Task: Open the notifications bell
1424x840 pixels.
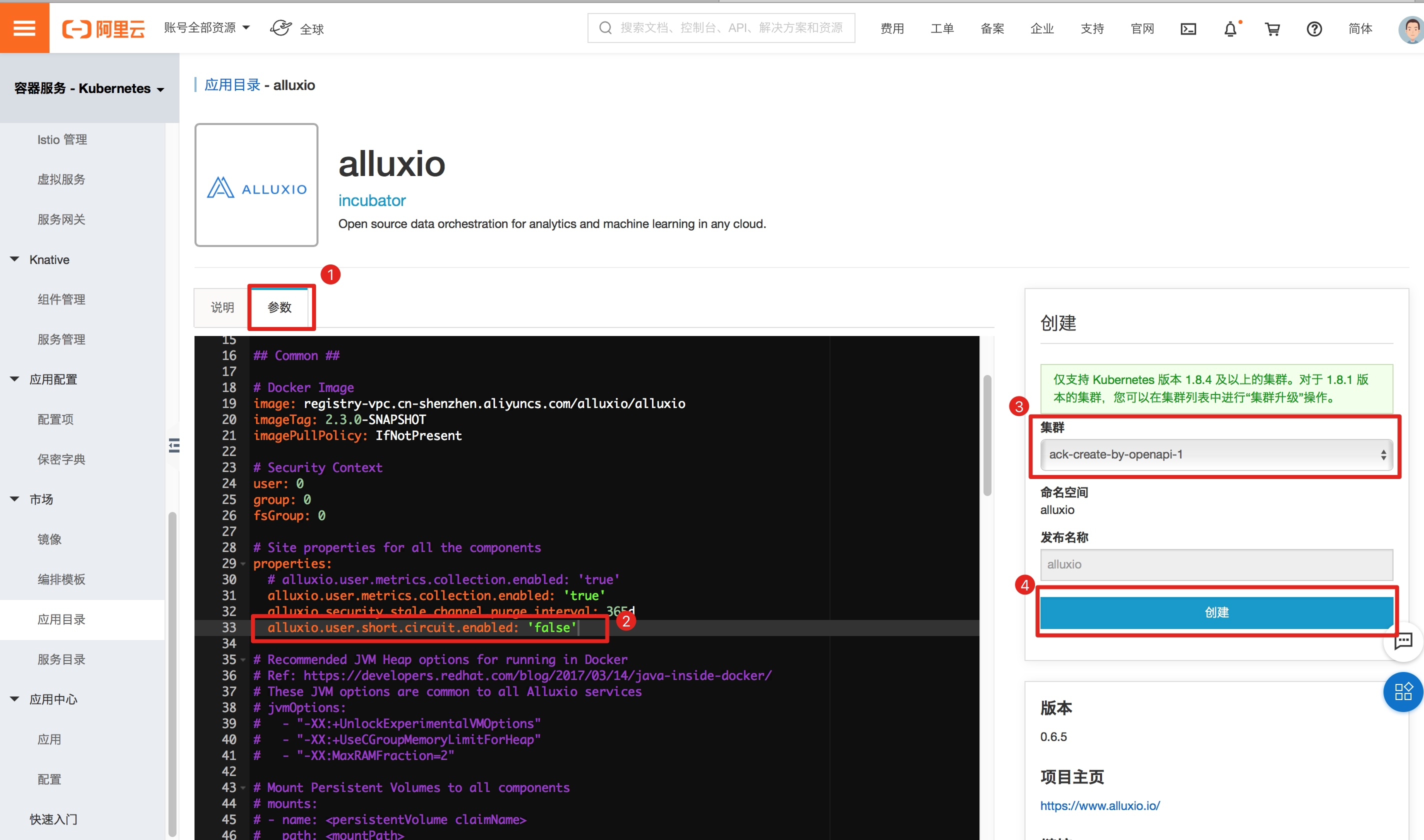Action: pyautogui.click(x=1230, y=28)
